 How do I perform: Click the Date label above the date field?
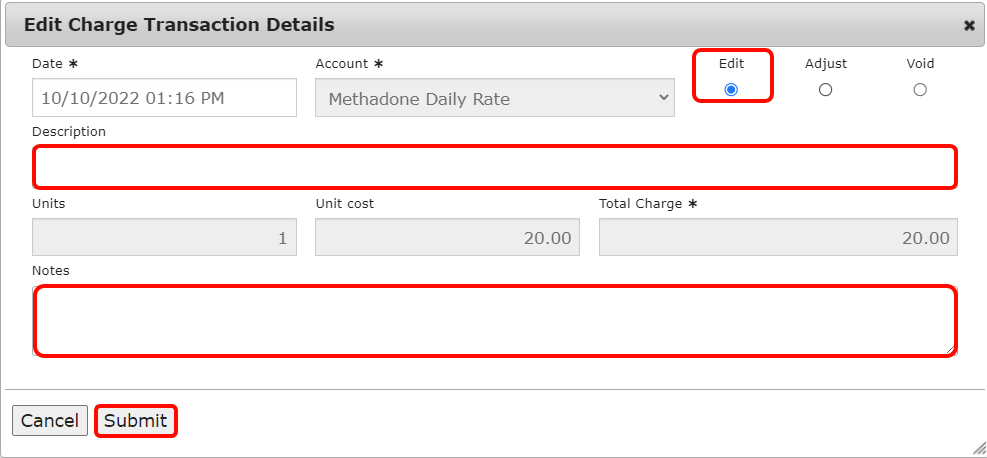(x=47, y=63)
